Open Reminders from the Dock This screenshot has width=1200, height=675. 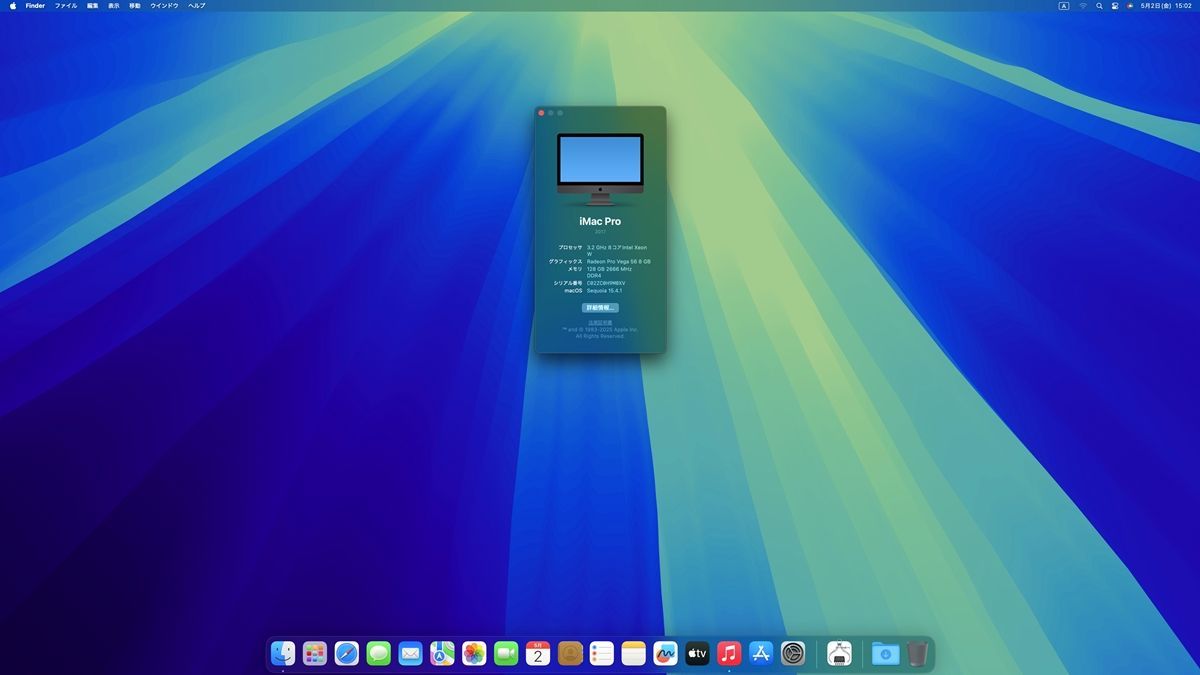[601, 654]
